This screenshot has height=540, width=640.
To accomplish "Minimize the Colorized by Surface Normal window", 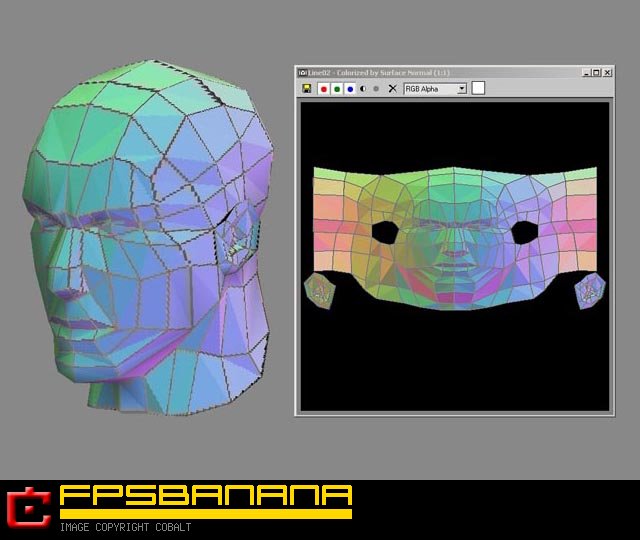I will pyautogui.click(x=585, y=72).
